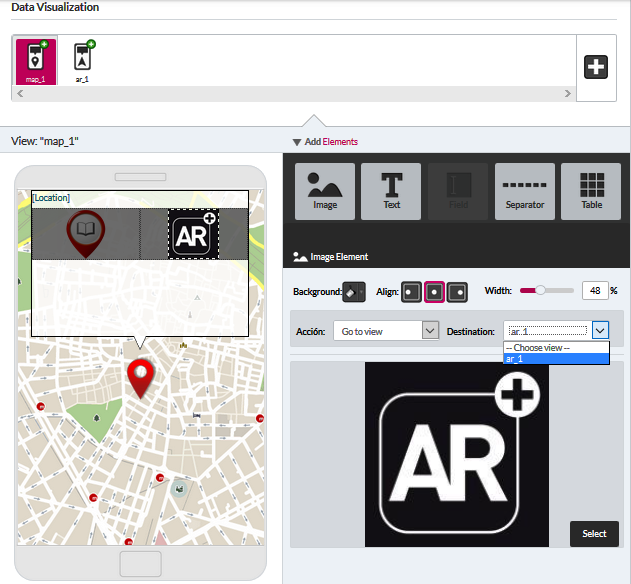Click the Width slider handle
The image size is (631, 584).
tap(540, 290)
